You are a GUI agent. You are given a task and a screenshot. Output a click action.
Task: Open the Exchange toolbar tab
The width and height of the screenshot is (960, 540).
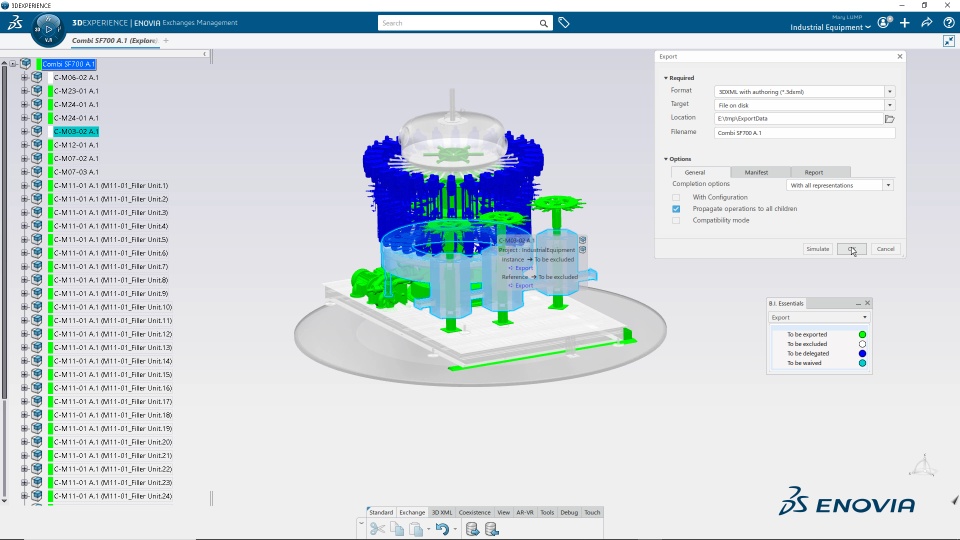[412, 512]
